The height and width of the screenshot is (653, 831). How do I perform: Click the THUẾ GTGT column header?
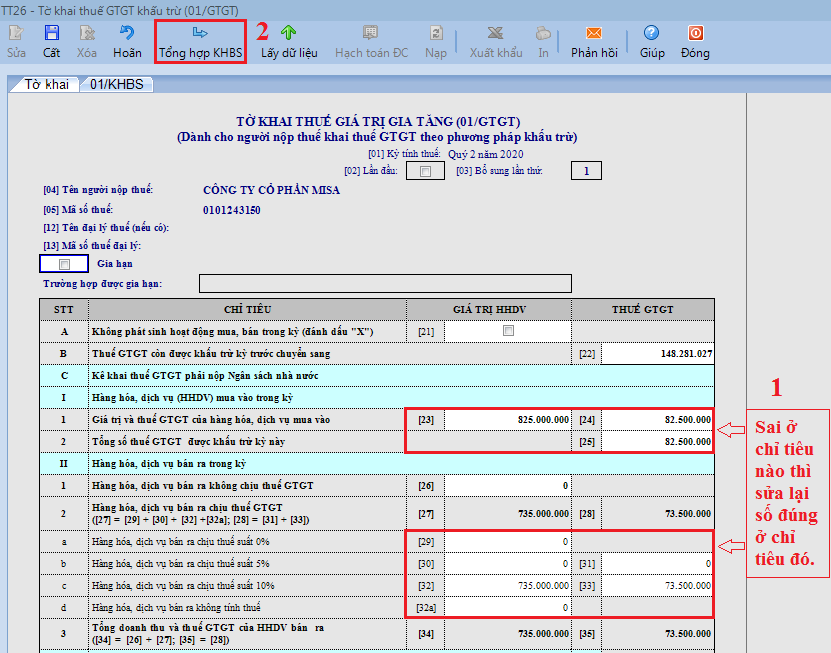(x=643, y=310)
